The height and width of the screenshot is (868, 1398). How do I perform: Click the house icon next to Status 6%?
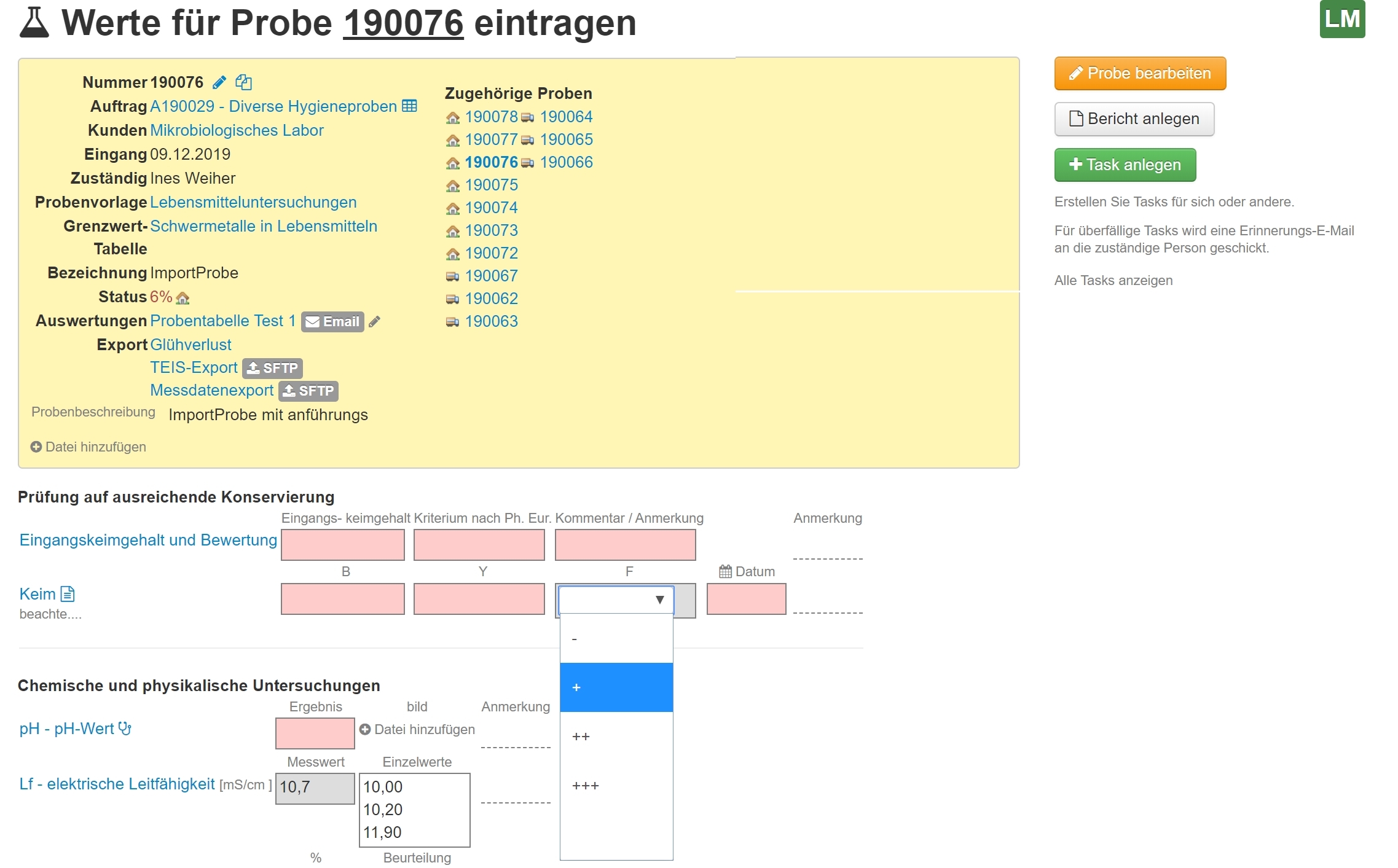pyautogui.click(x=183, y=298)
